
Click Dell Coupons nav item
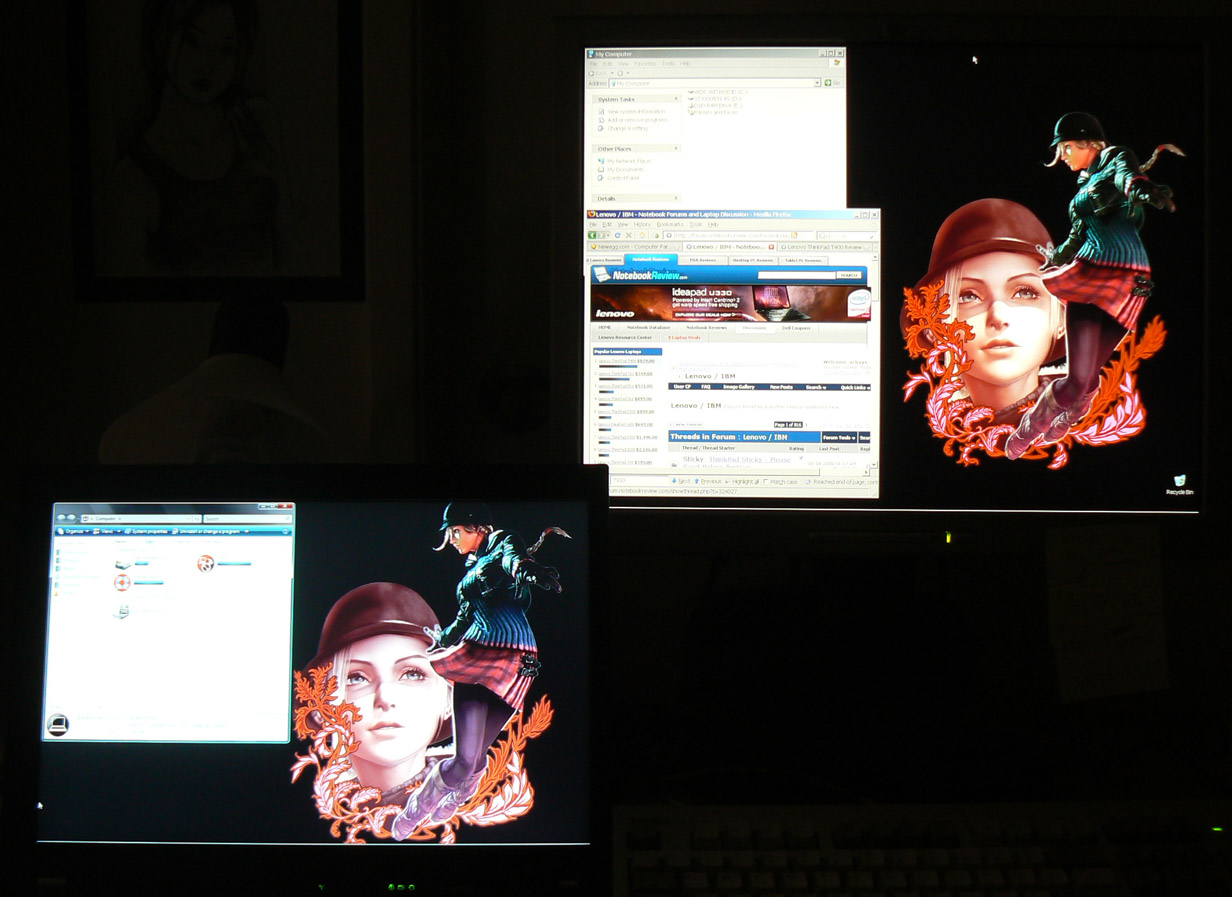(x=796, y=328)
